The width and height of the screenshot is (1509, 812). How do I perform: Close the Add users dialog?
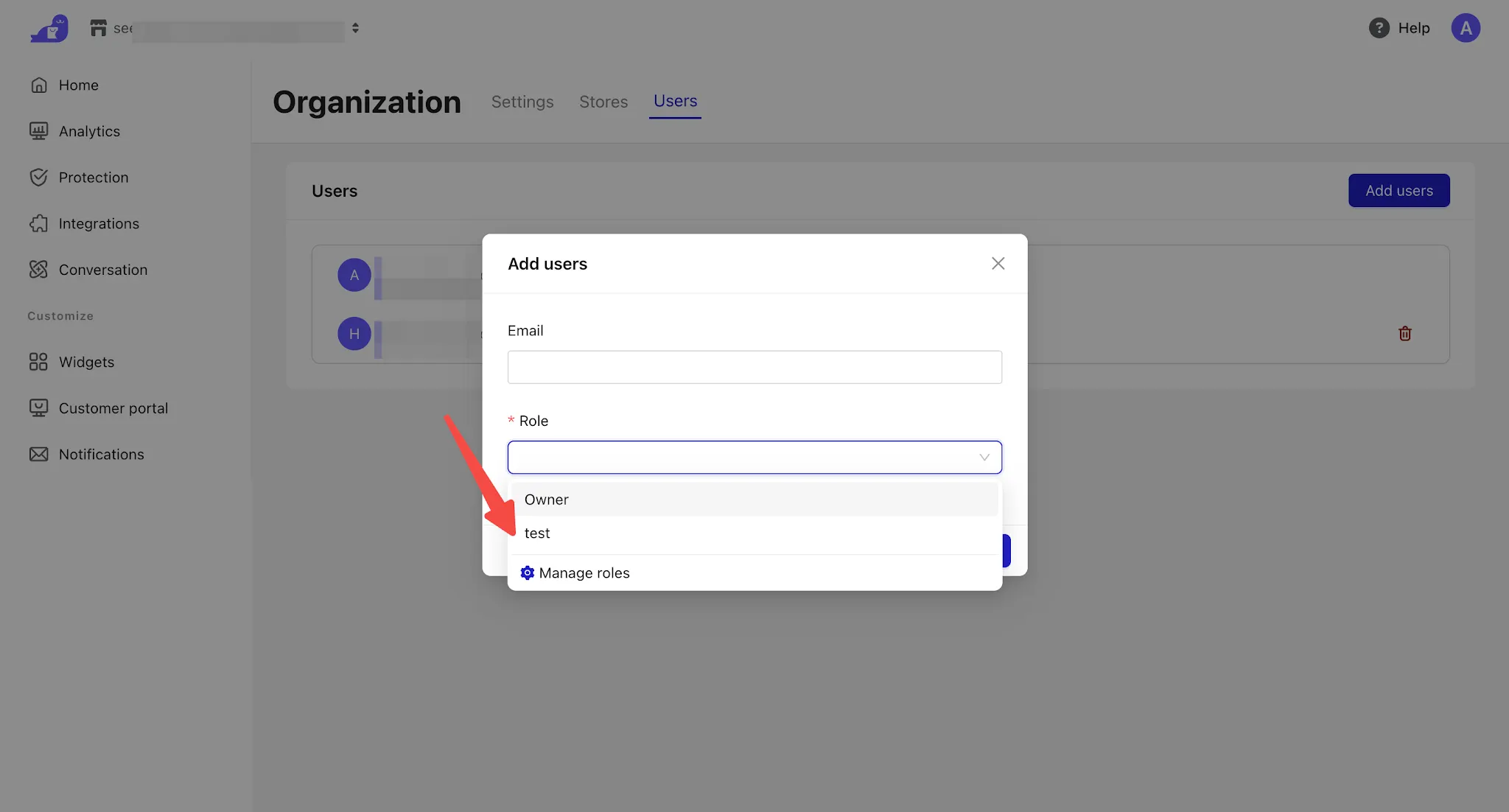click(998, 263)
